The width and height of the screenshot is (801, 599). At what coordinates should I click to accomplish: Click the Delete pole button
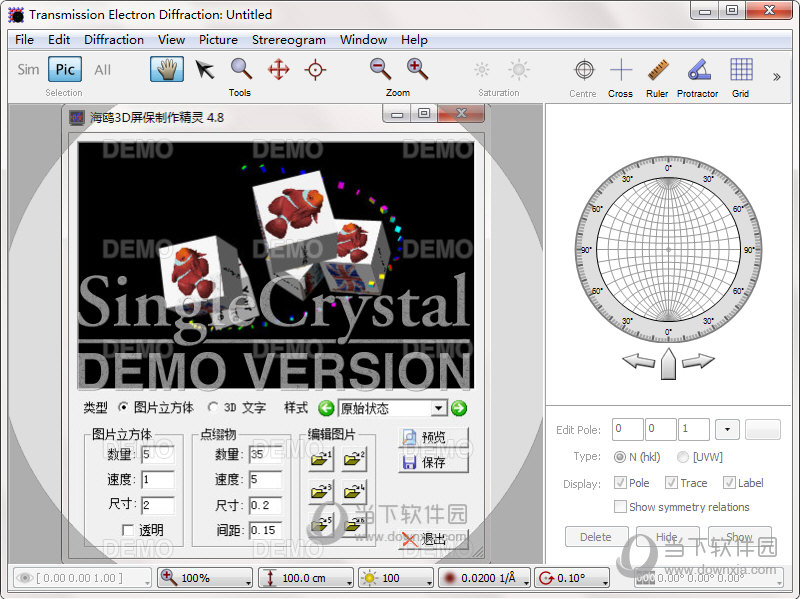[x=596, y=537]
